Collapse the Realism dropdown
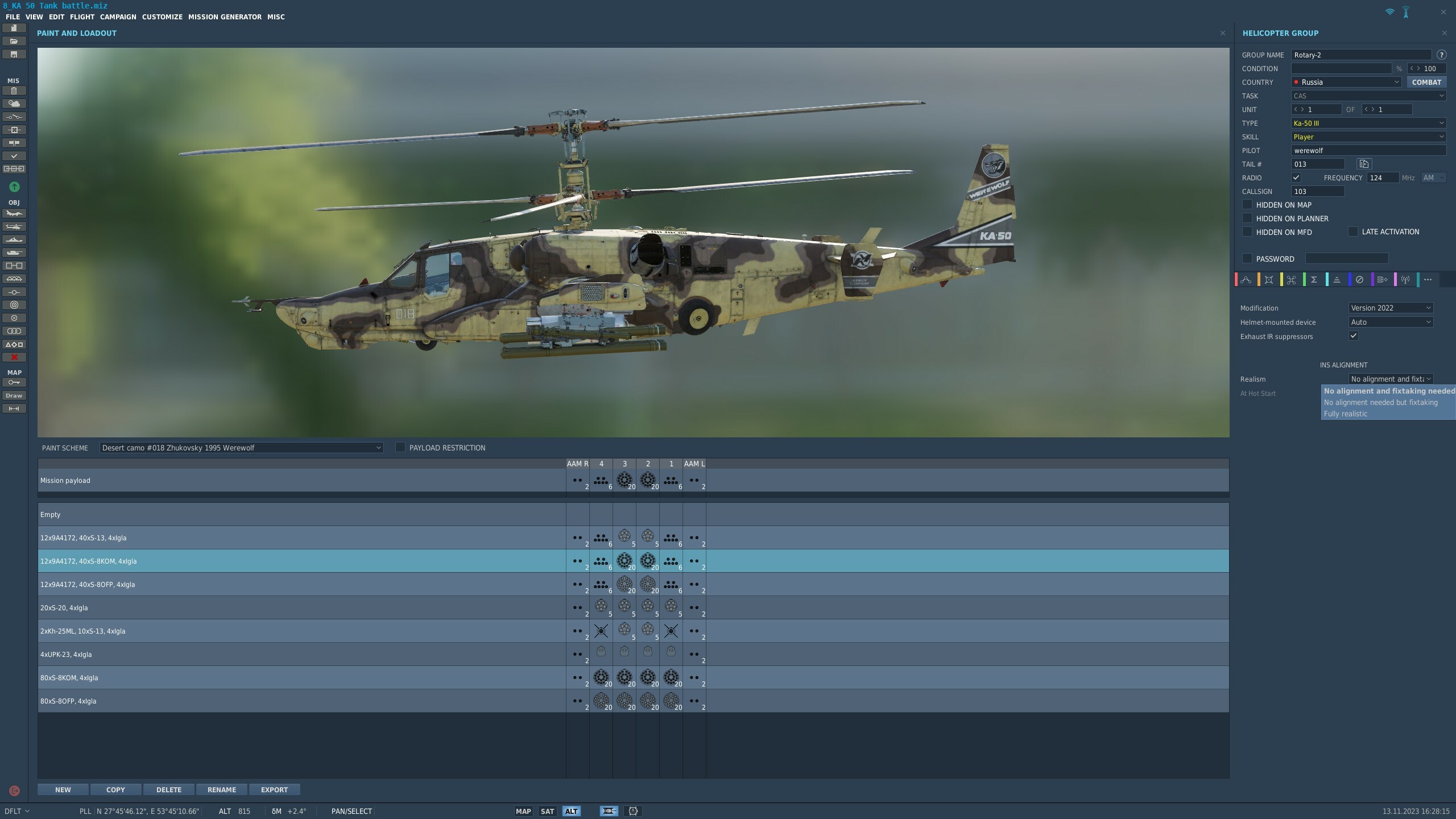1456x819 pixels. [x=1391, y=379]
